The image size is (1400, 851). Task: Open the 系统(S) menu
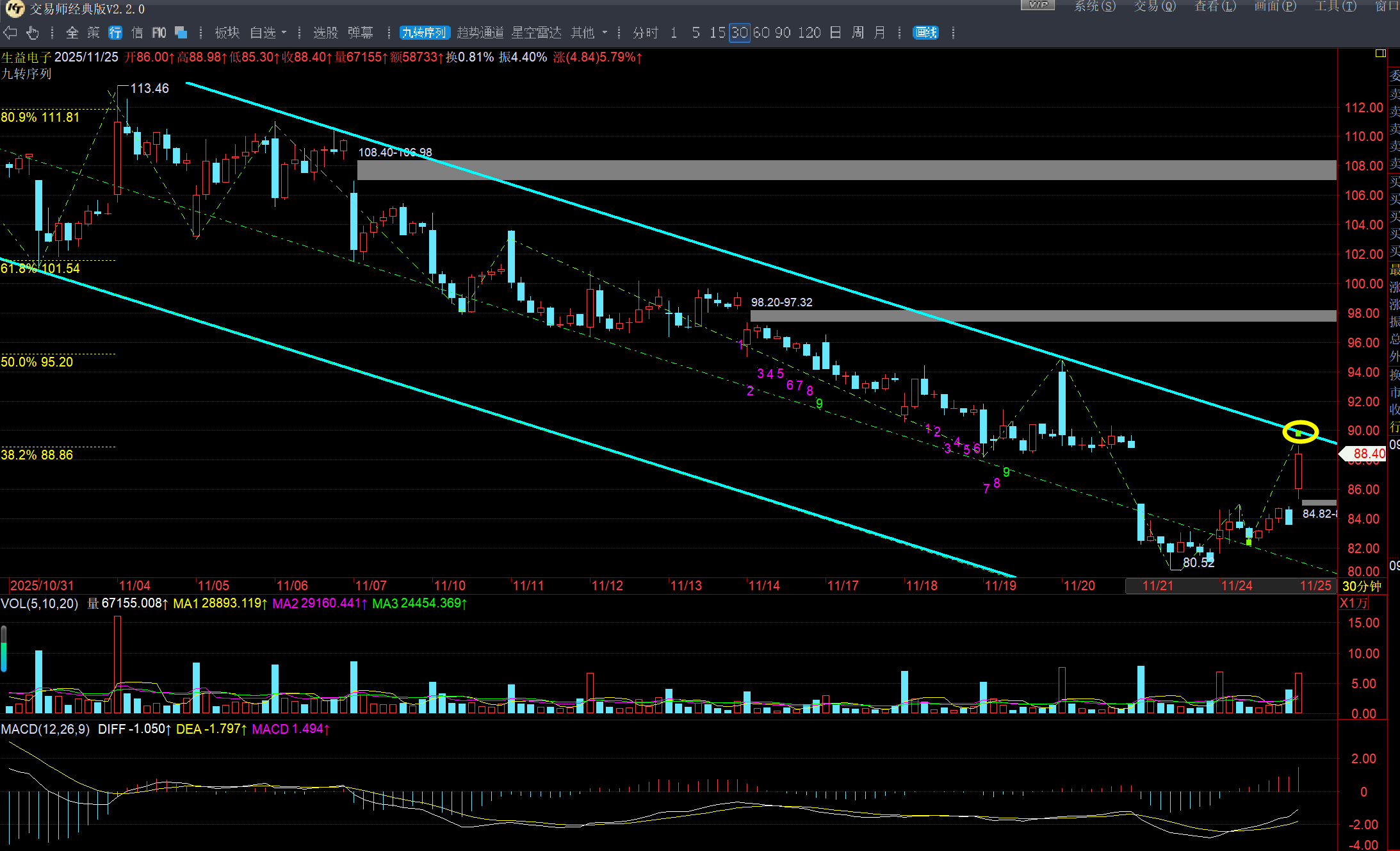[1095, 6]
